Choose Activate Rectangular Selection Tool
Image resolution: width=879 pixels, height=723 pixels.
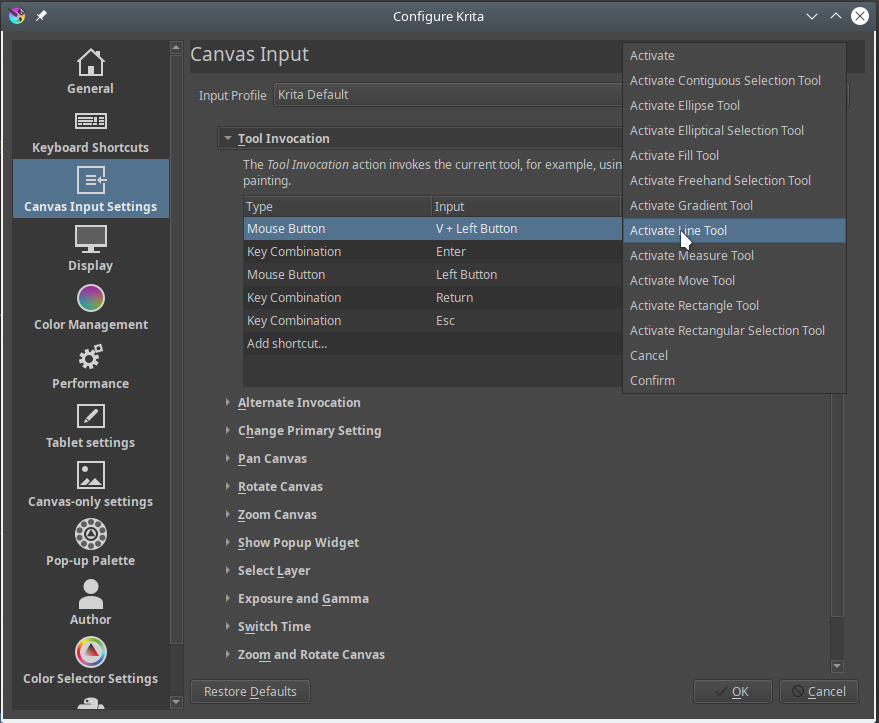tap(734, 331)
